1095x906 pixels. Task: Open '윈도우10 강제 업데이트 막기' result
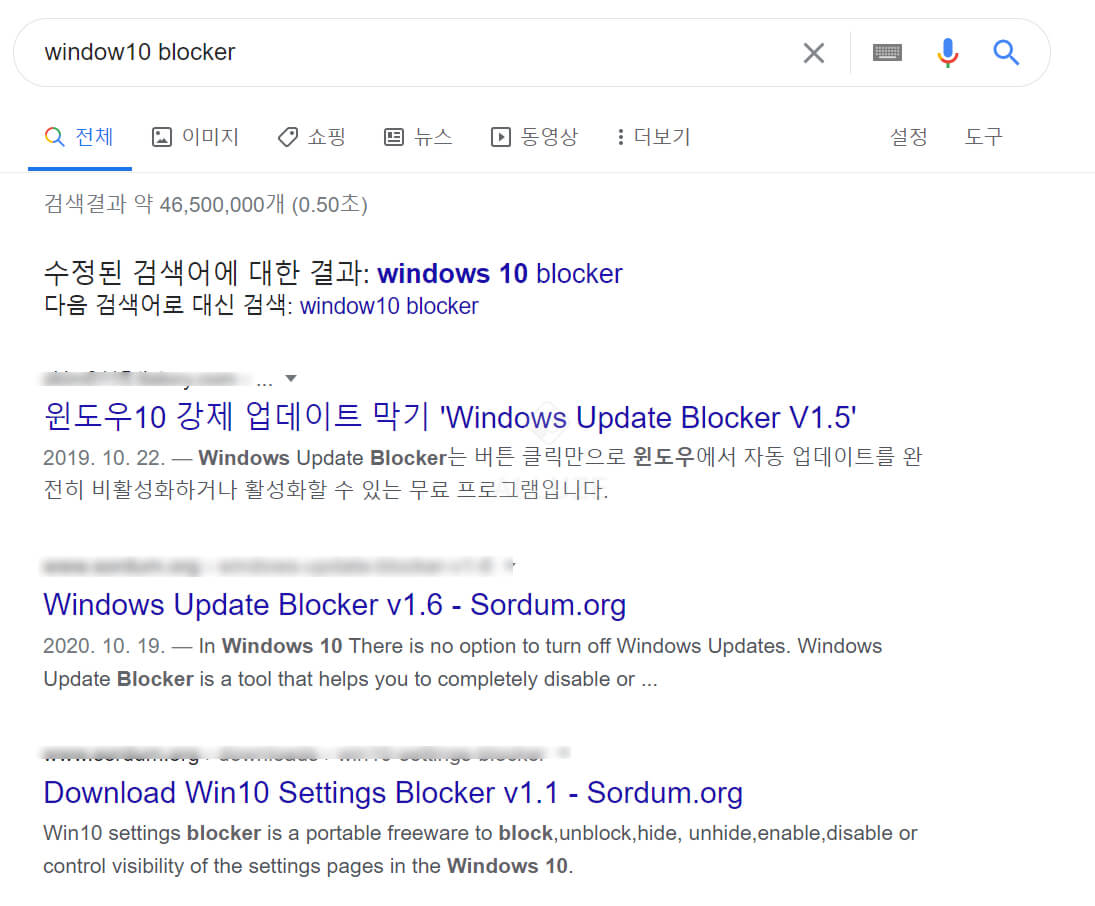pyautogui.click(x=450, y=417)
